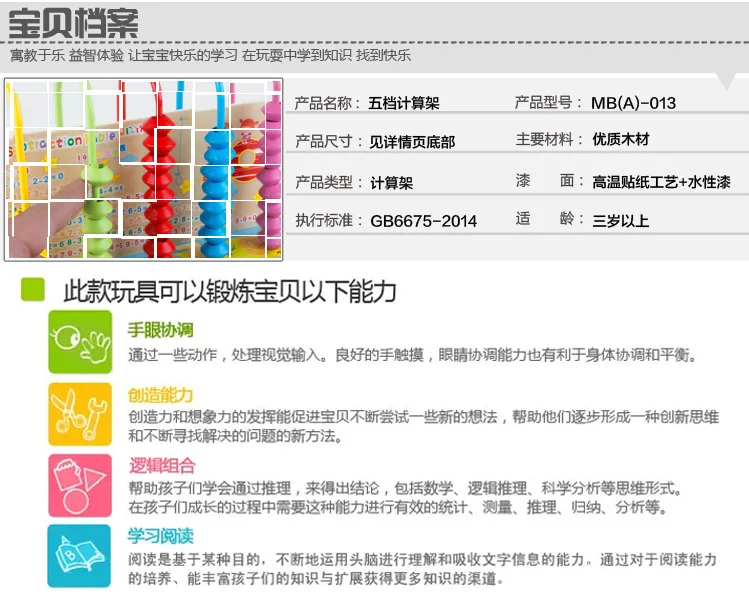Select the 逻辑组合 heading

click(162, 465)
